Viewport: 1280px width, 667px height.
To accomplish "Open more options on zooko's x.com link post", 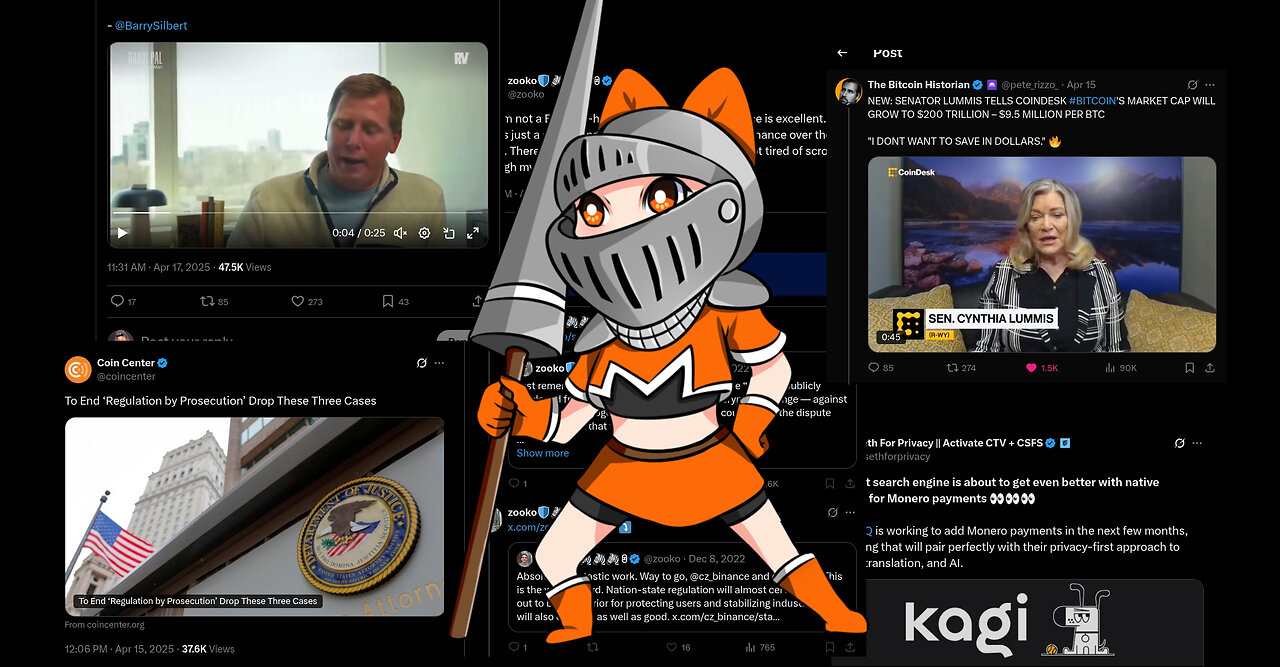I will 851,512.
